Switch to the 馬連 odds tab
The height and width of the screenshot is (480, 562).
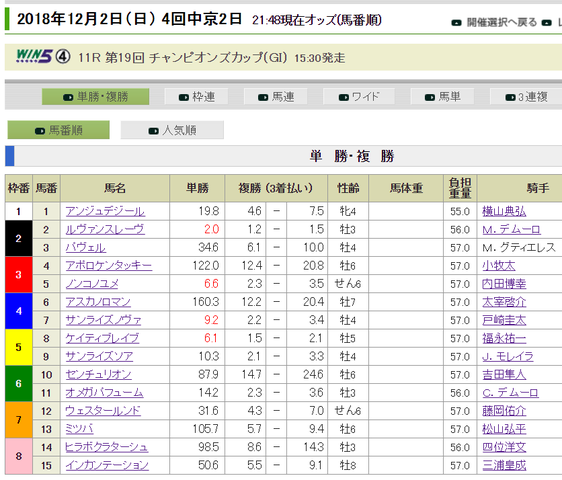[x=275, y=97]
